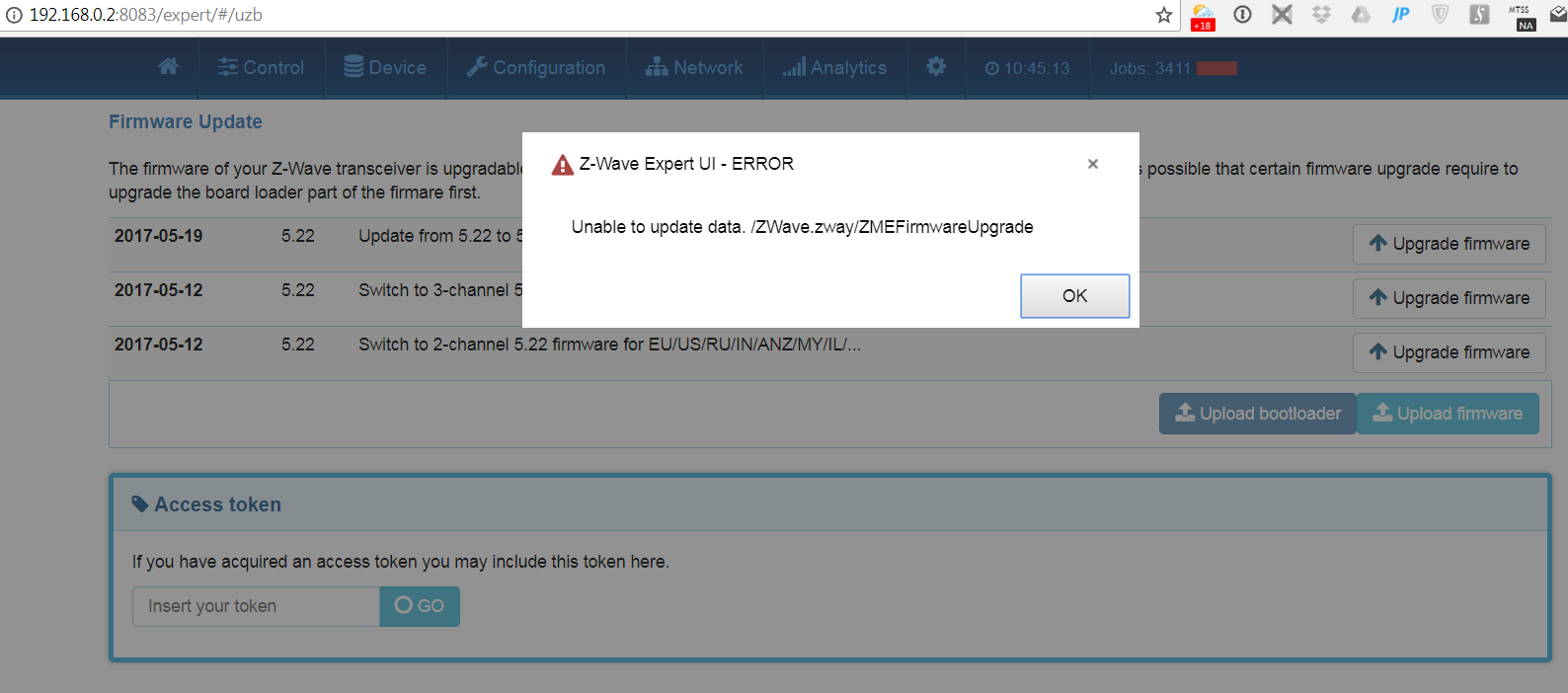Open the Dropbox extension icon
The height and width of the screenshot is (693, 1568).
[1321, 15]
